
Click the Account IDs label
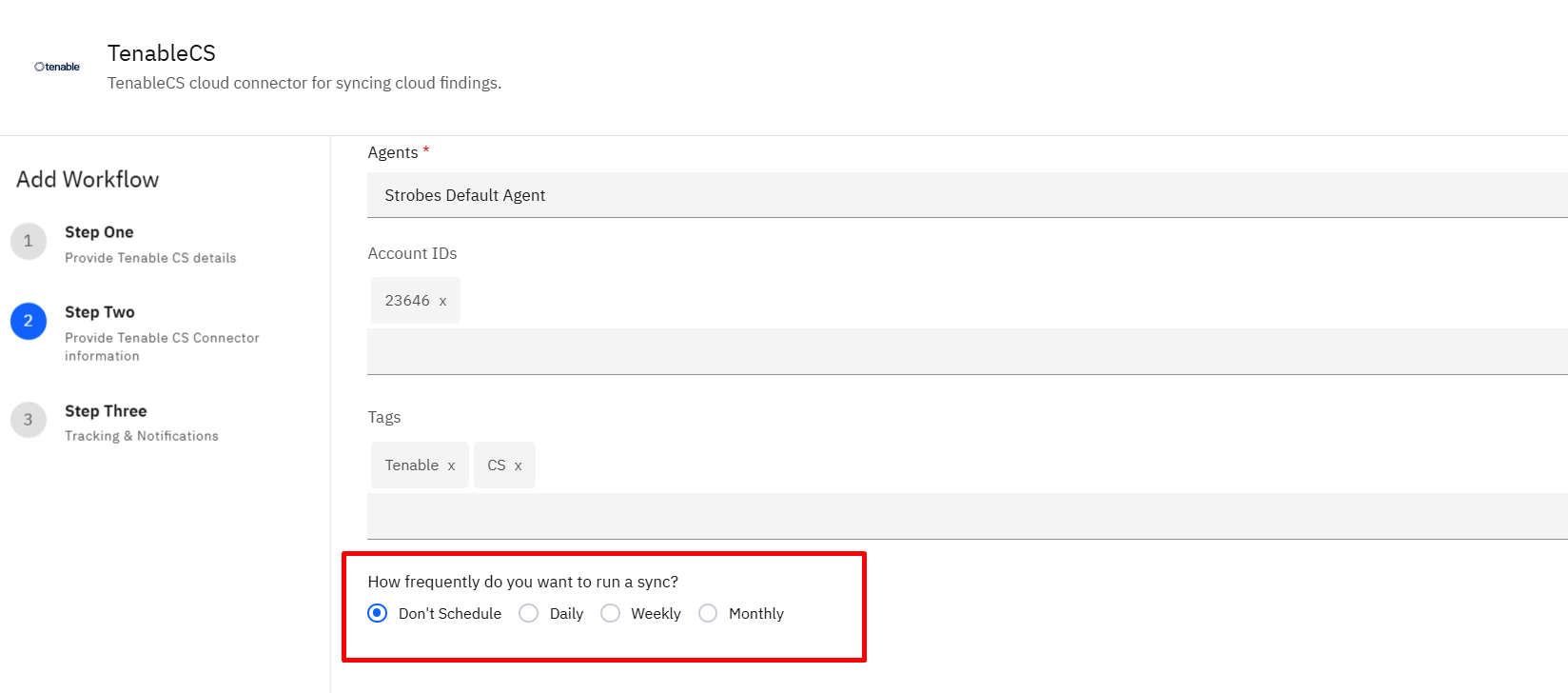coord(413,253)
